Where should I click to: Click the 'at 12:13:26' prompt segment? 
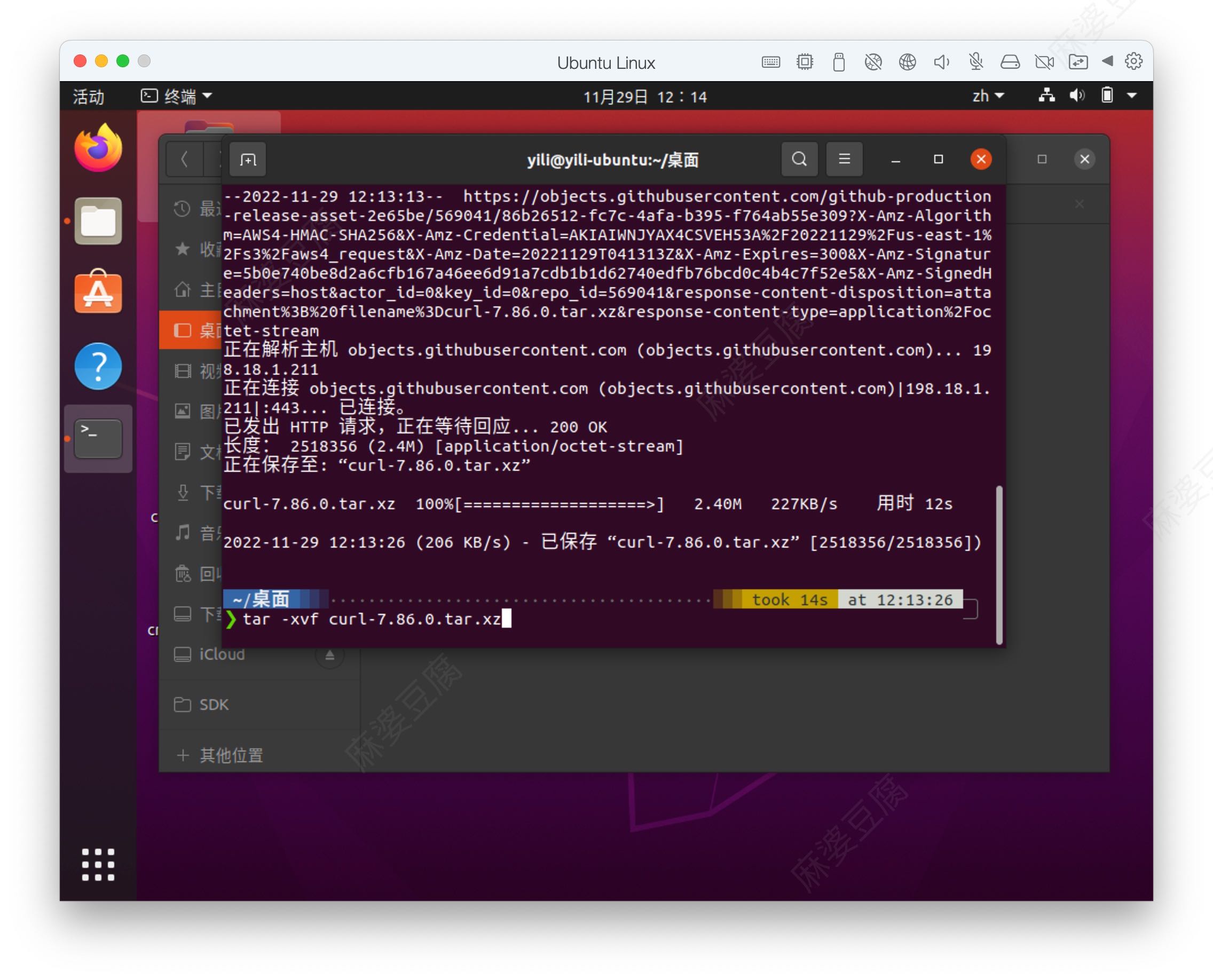point(900,599)
